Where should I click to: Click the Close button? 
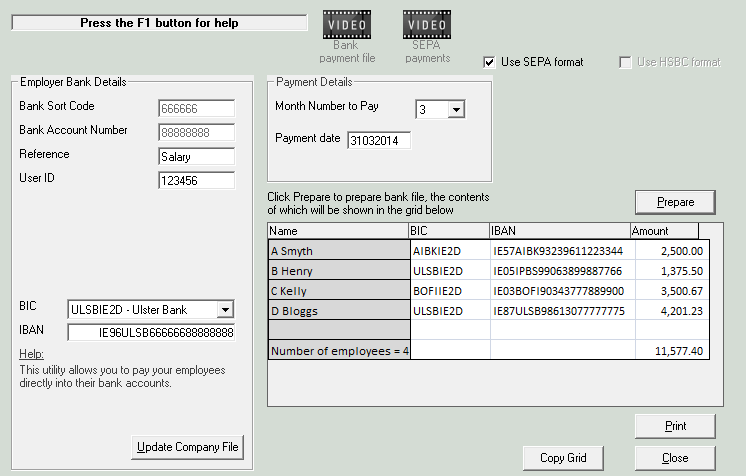(x=675, y=458)
